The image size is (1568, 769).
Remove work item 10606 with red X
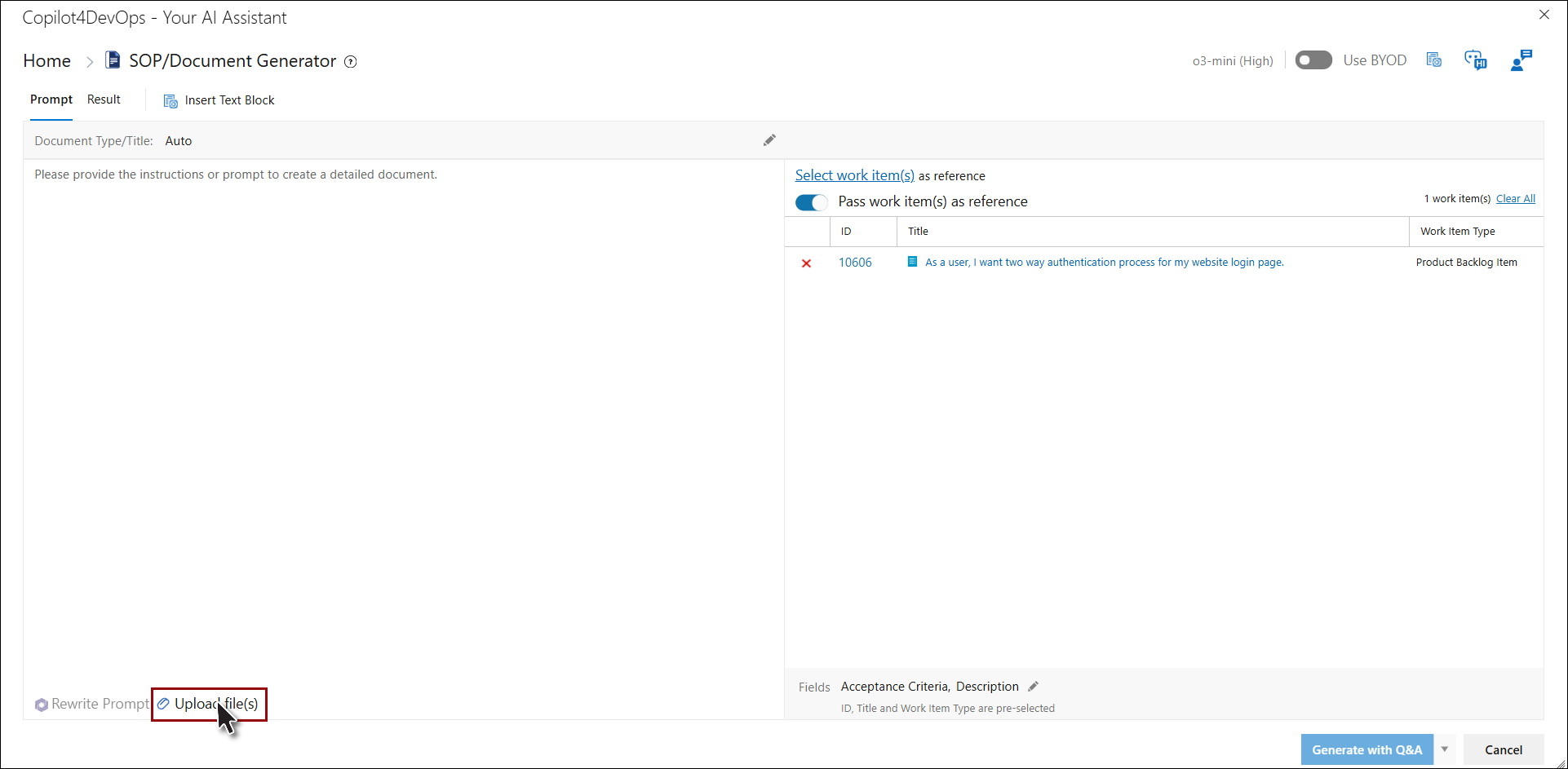point(806,263)
